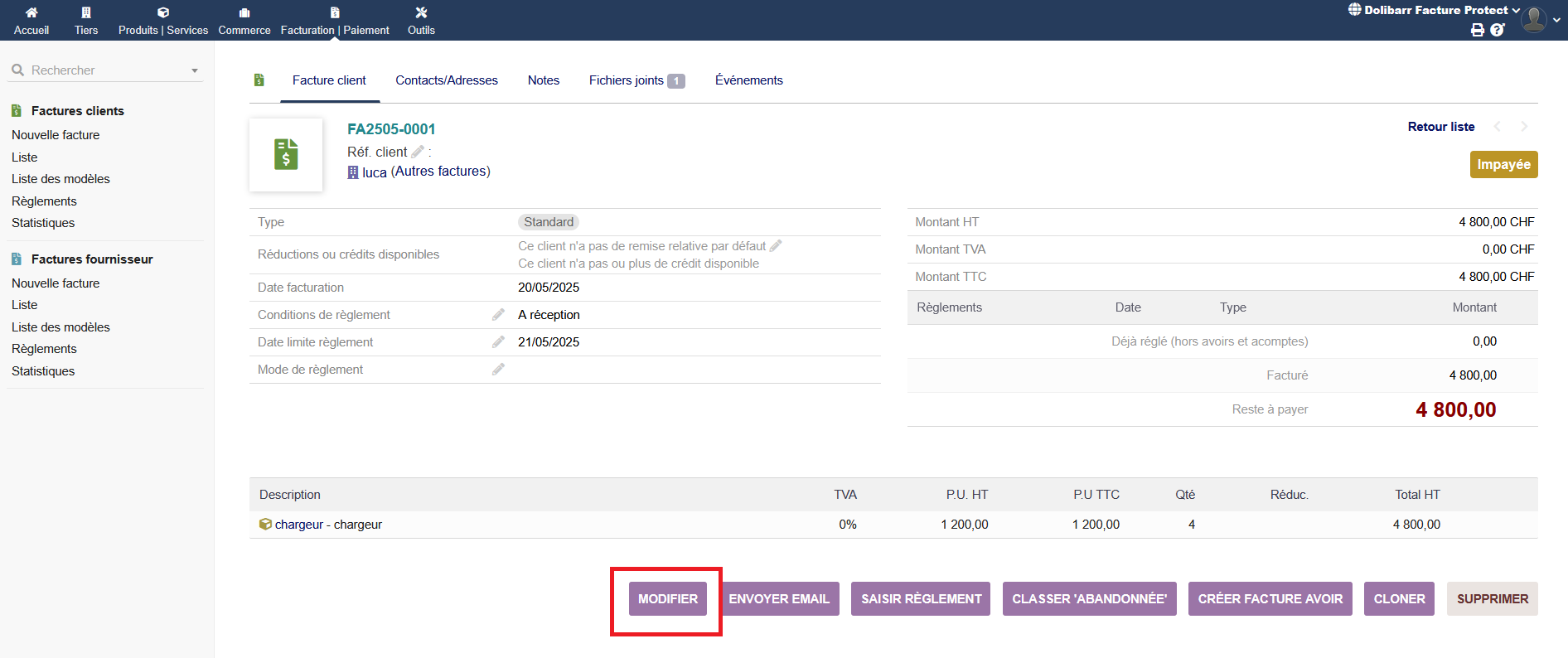Click the printer icon in top bar
1568x658 pixels.
(1477, 30)
